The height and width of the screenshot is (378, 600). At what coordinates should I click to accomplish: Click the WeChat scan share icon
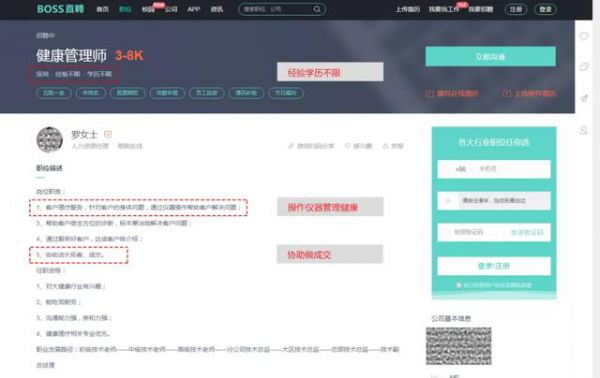click(291, 146)
